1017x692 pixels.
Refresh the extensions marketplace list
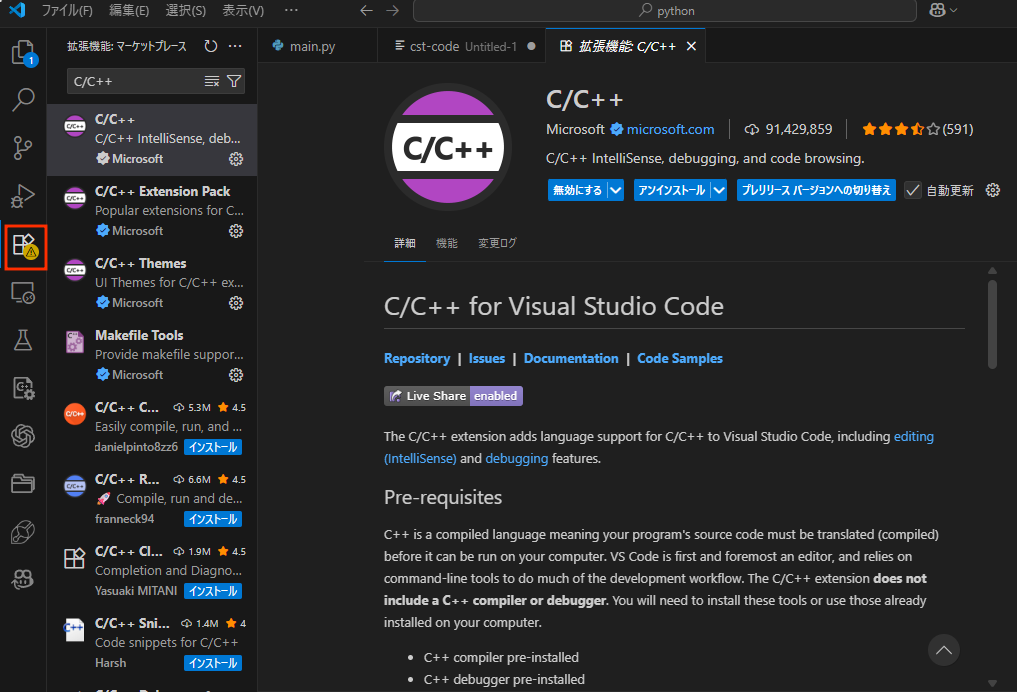(210, 46)
